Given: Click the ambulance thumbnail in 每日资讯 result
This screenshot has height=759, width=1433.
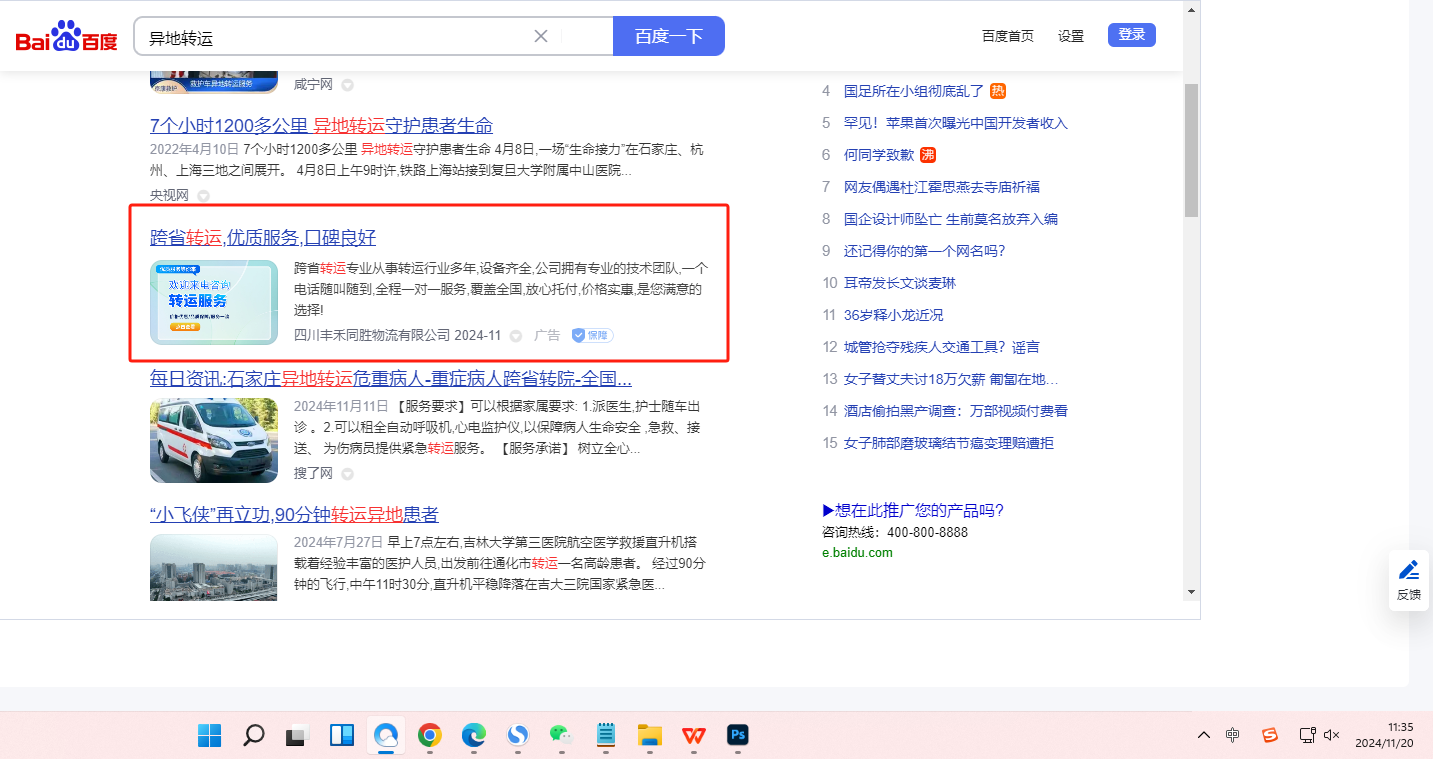Looking at the screenshot, I should pyautogui.click(x=214, y=440).
